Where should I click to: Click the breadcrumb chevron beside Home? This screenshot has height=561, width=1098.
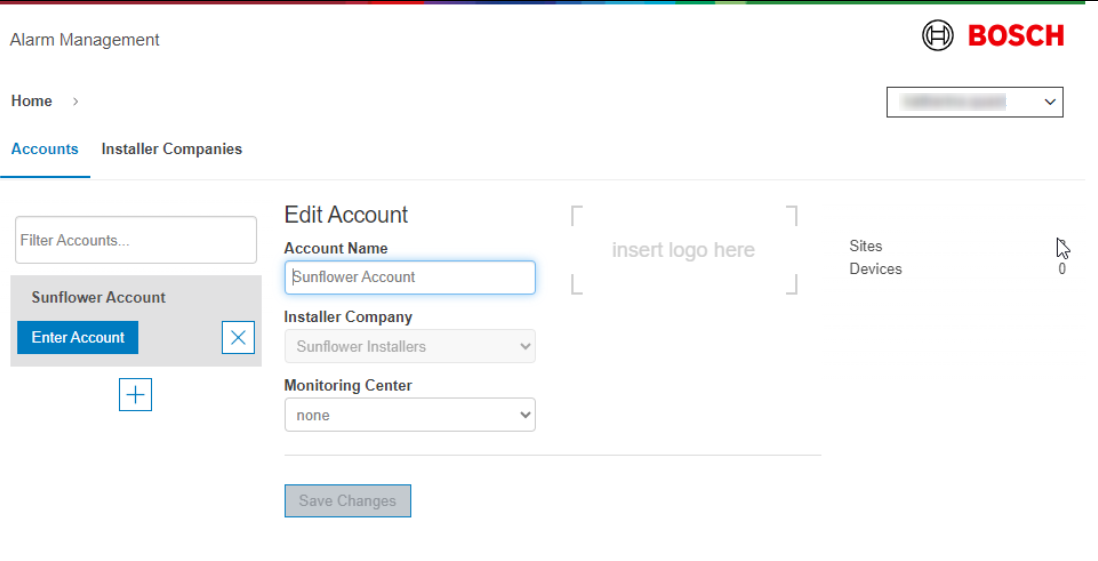[x=76, y=101]
